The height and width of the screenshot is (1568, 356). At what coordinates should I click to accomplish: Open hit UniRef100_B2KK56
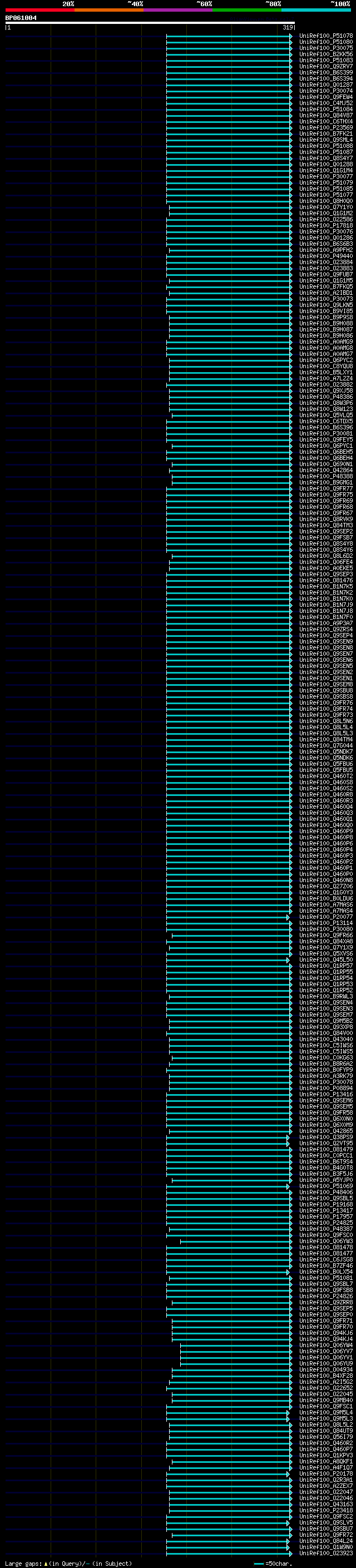(326, 54)
